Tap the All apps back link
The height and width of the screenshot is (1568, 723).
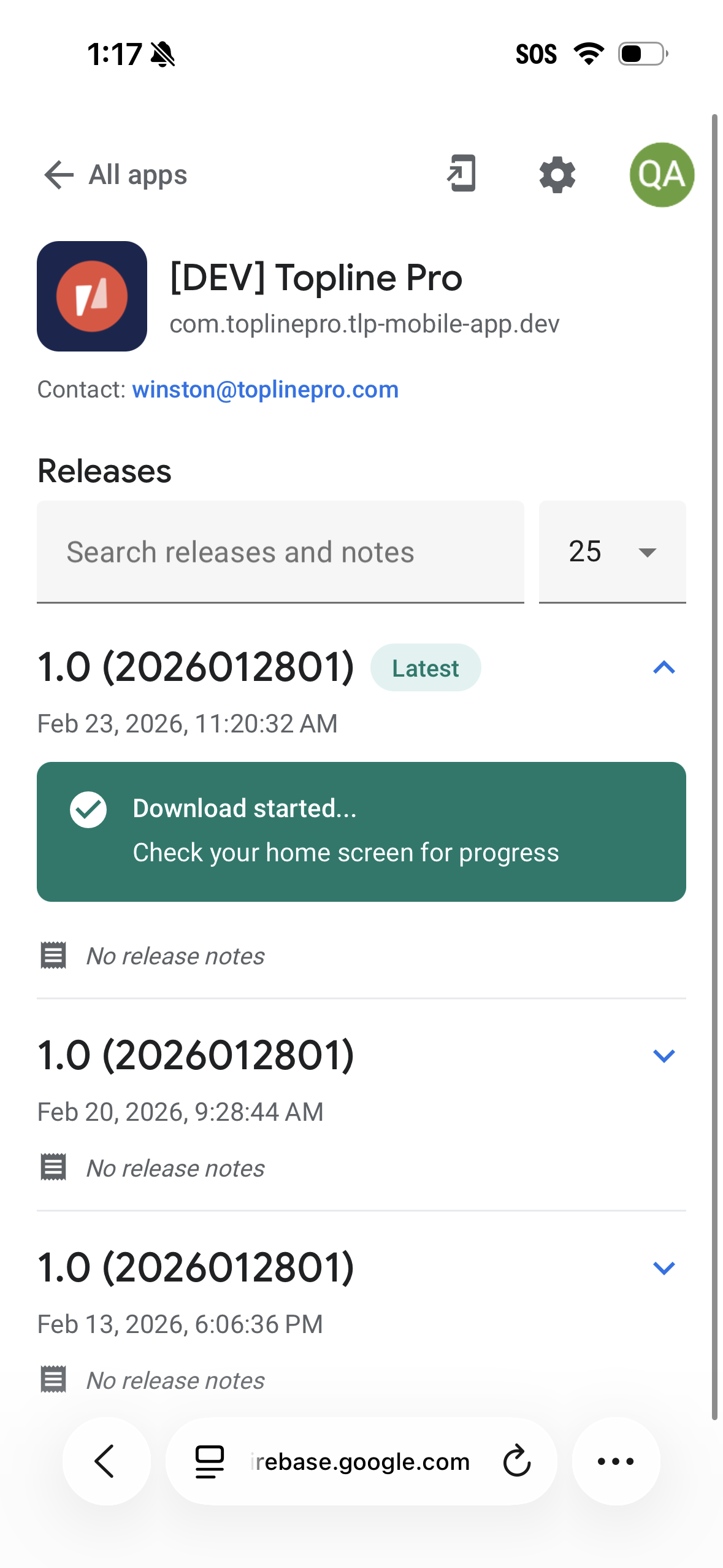pos(137,175)
